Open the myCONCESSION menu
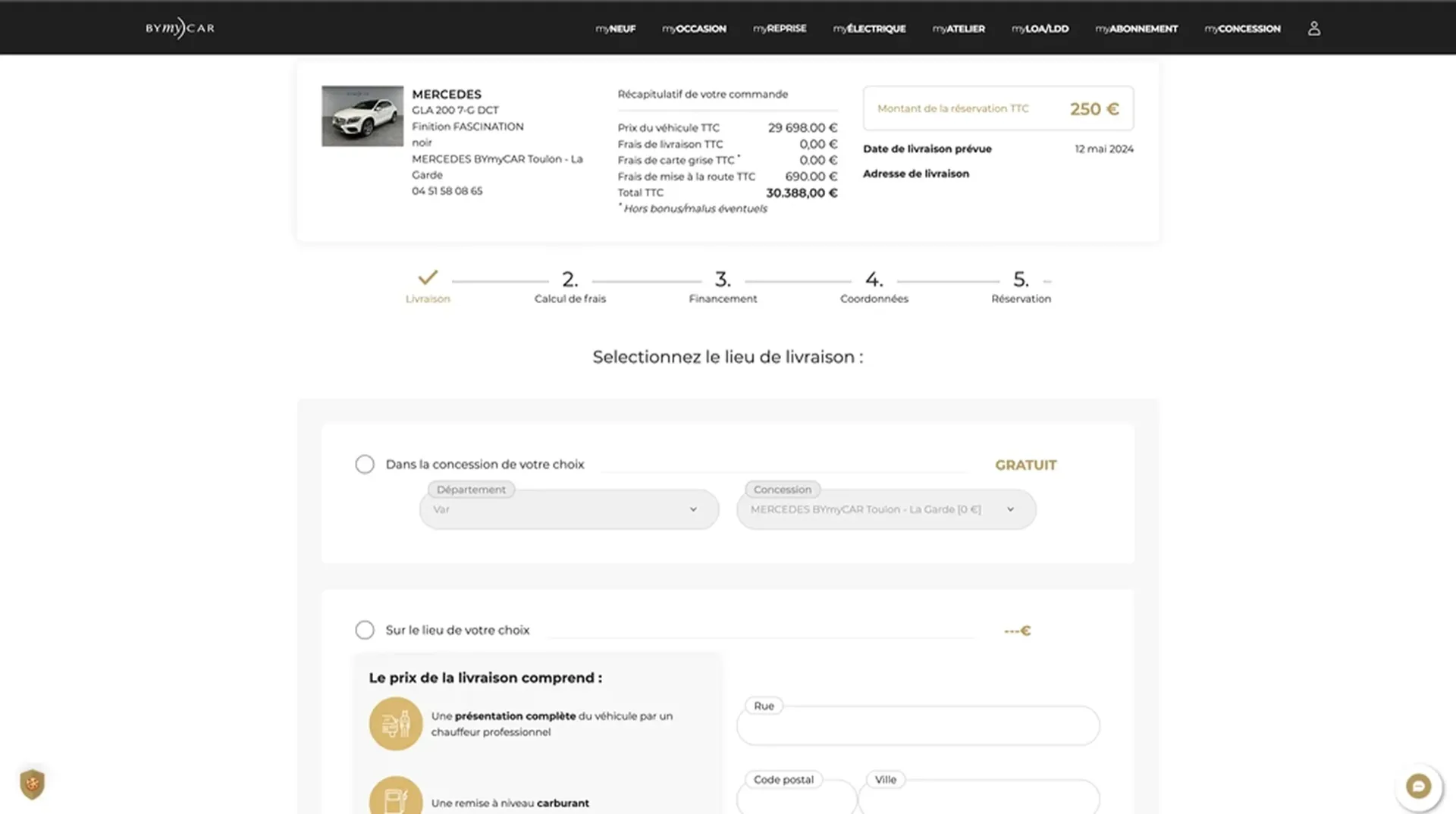This screenshot has width=1456, height=814. point(1242,29)
